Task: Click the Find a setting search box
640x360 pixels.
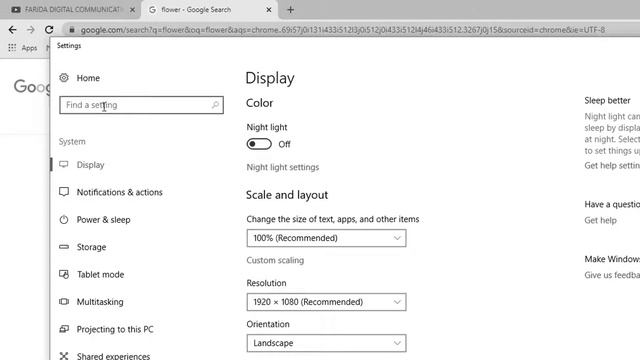Action: 141,105
